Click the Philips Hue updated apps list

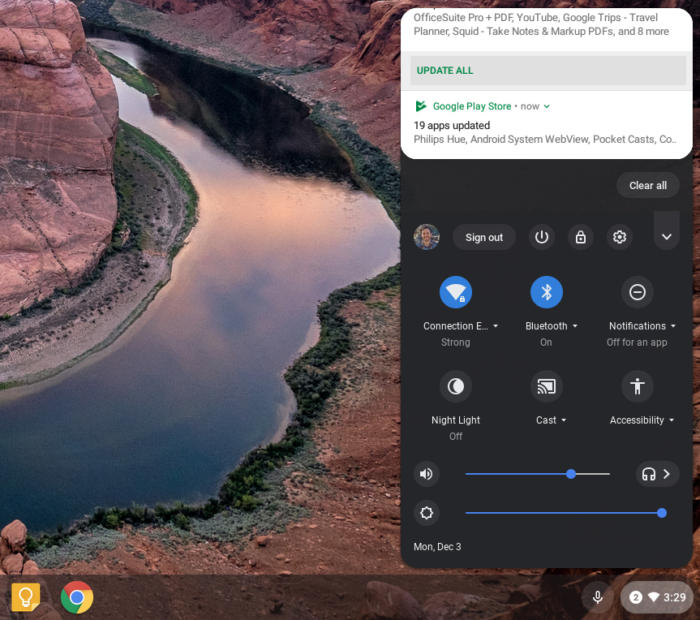tap(545, 140)
